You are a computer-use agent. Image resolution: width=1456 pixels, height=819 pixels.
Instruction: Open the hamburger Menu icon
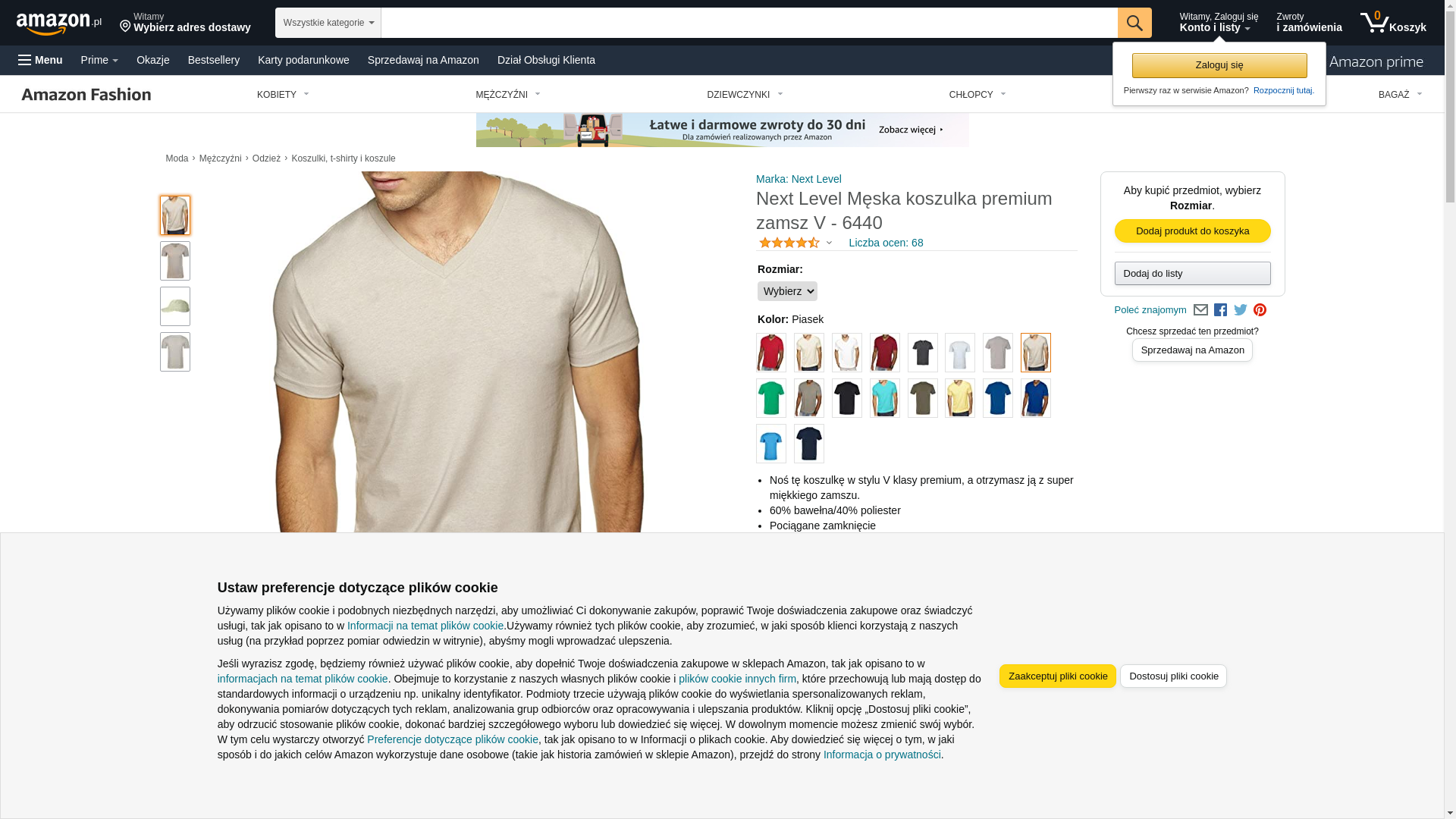pos(25,60)
